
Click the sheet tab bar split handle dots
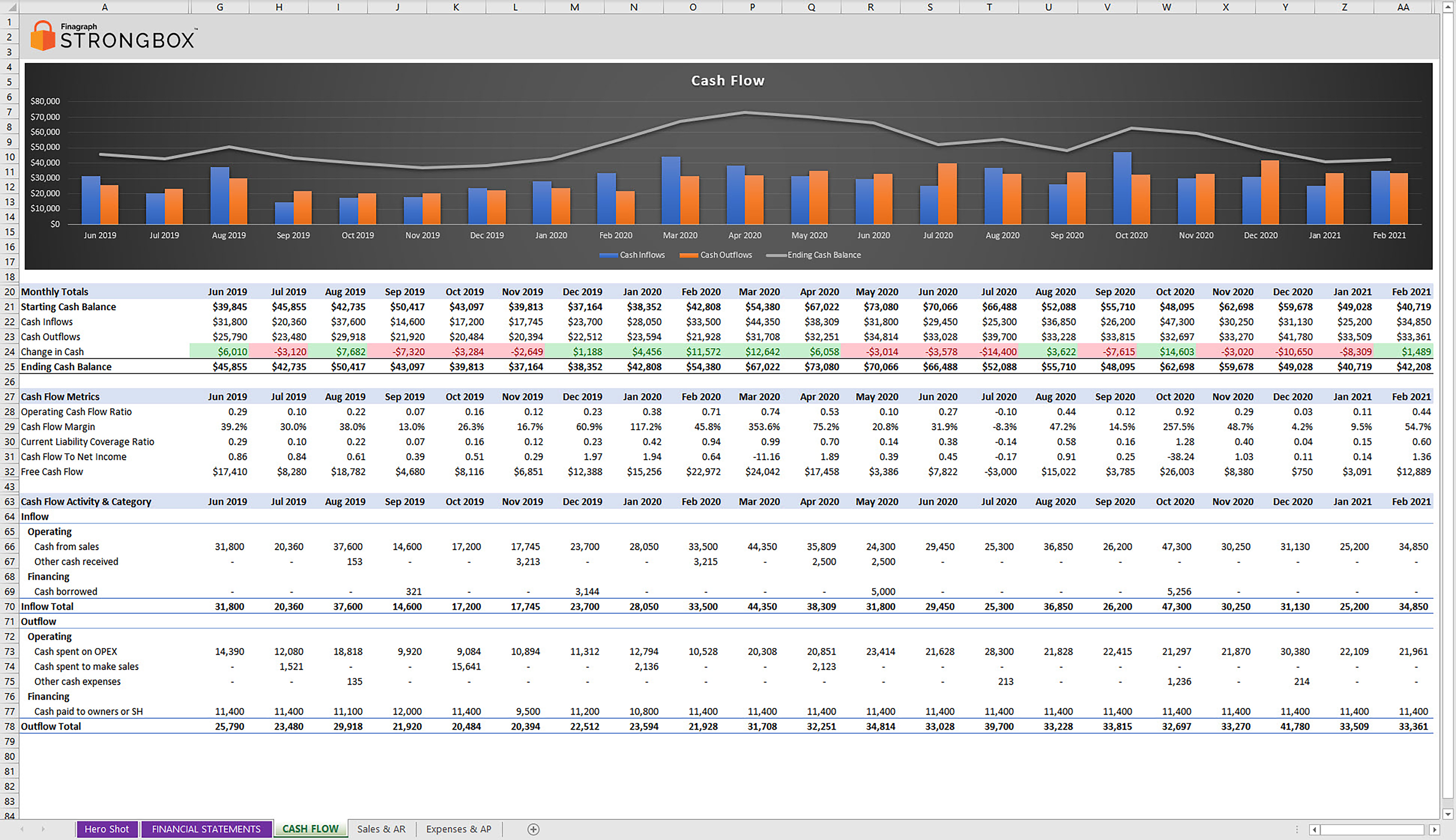1297,830
